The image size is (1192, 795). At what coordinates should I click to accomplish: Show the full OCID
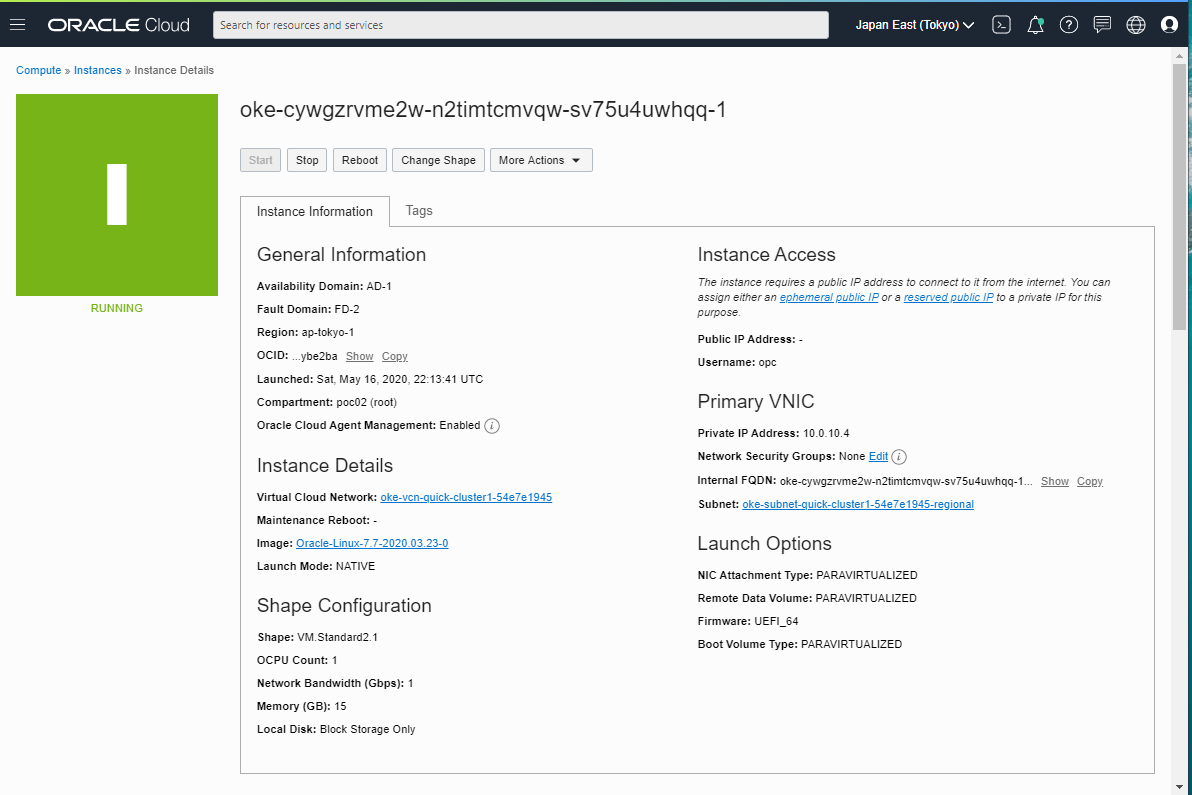click(360, 356)
